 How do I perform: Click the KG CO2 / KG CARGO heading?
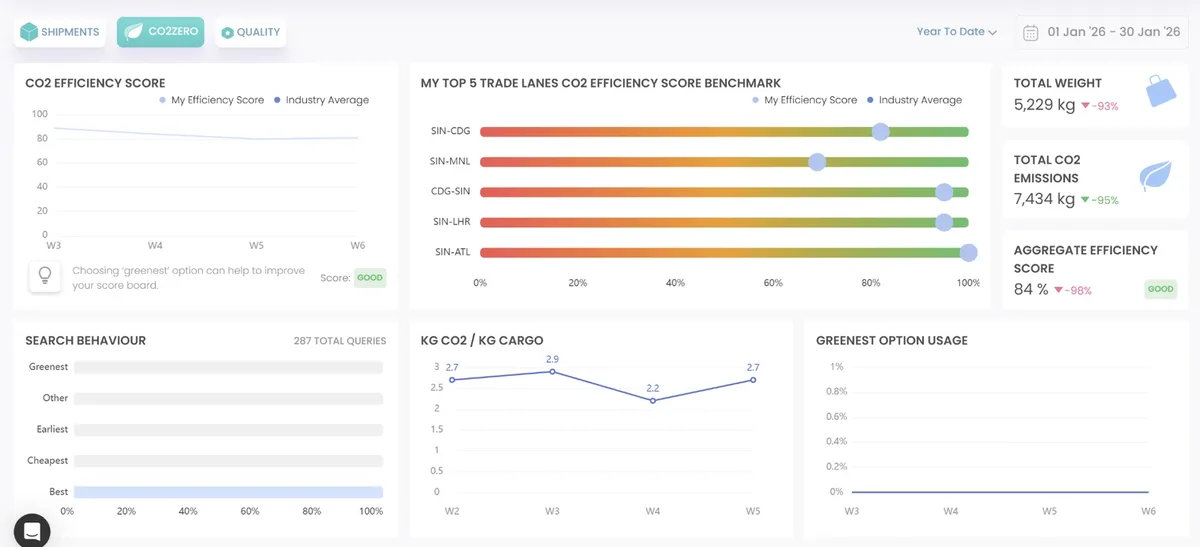click(482, 341)
